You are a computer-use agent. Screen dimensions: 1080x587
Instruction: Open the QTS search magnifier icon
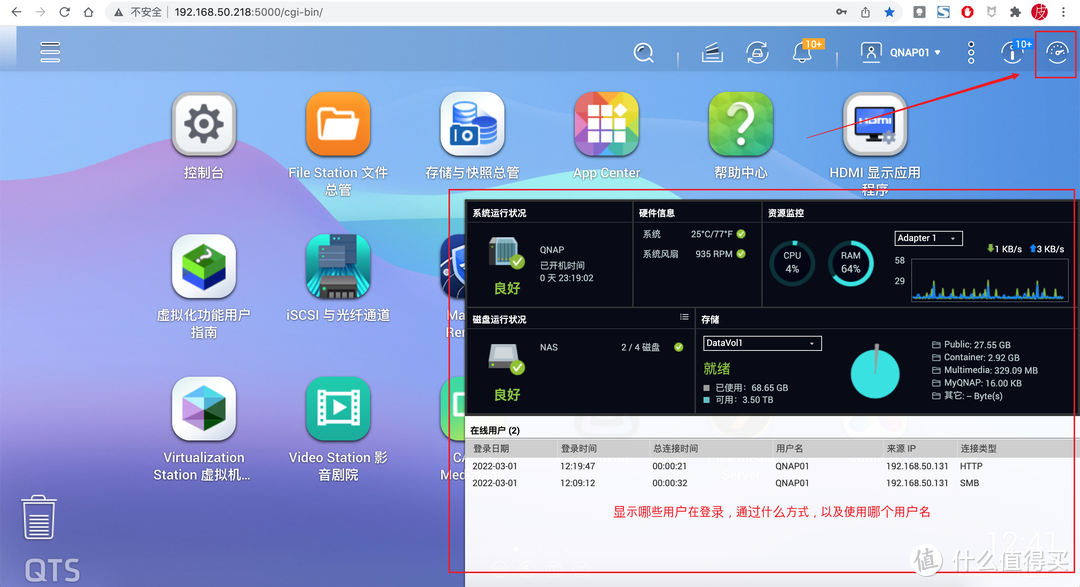pyautogui.click(x=643, y=52)
